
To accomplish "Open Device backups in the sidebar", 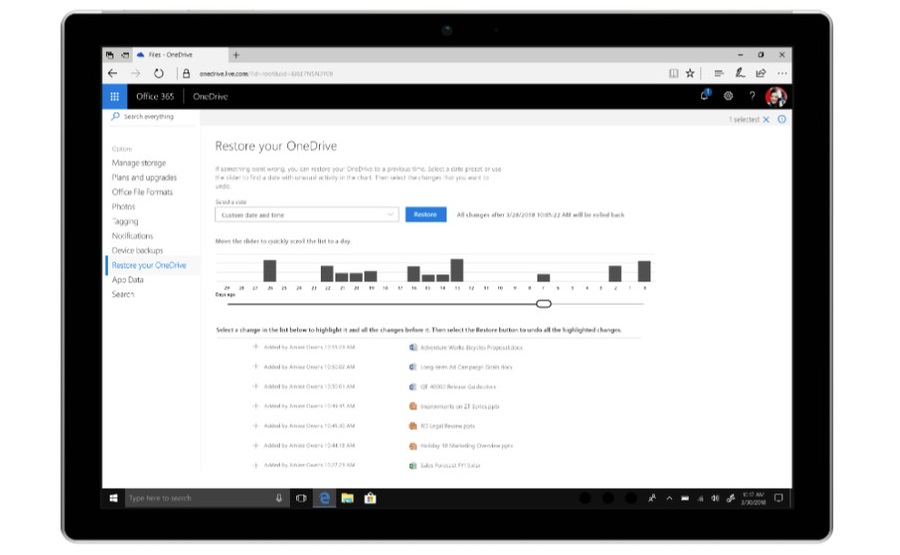I will 137,250.
